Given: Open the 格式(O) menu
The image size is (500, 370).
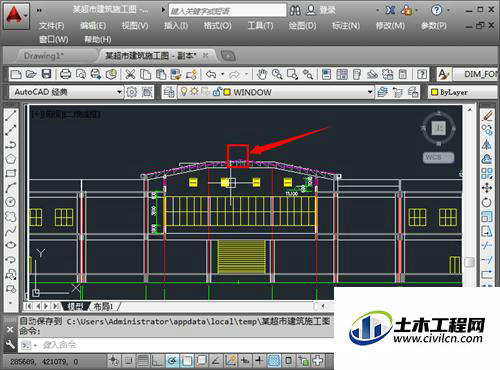Looking at the screenshot, I should [218, 26].
